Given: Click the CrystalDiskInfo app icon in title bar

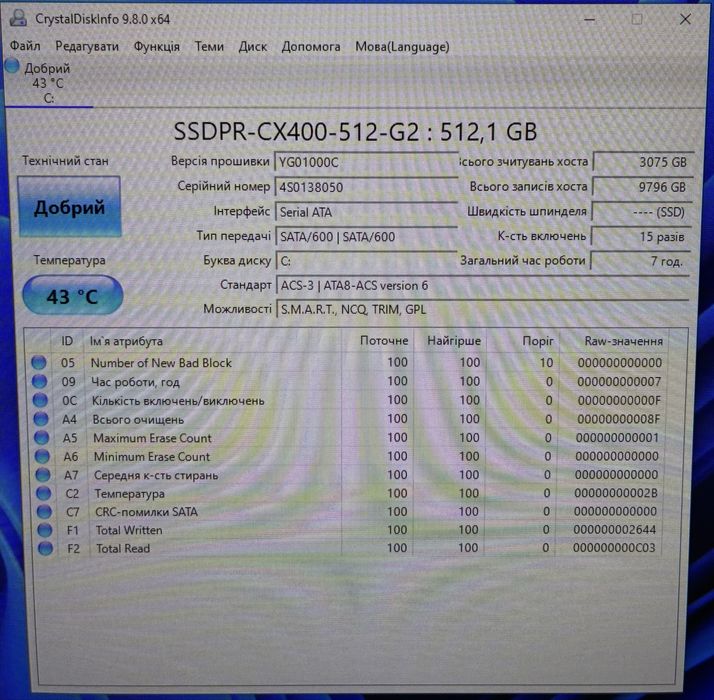Looking at the screenshot, I should [x=19, y=18].
